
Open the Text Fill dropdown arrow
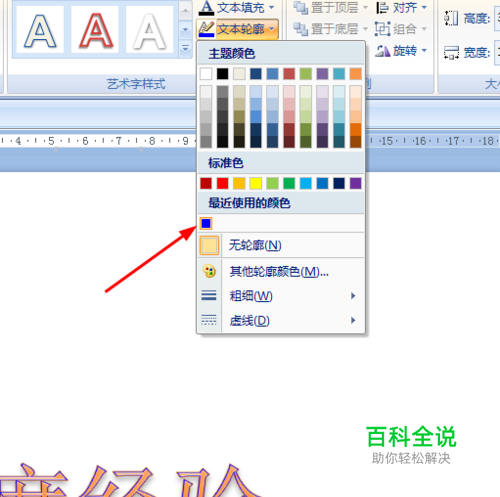(272, 7)
